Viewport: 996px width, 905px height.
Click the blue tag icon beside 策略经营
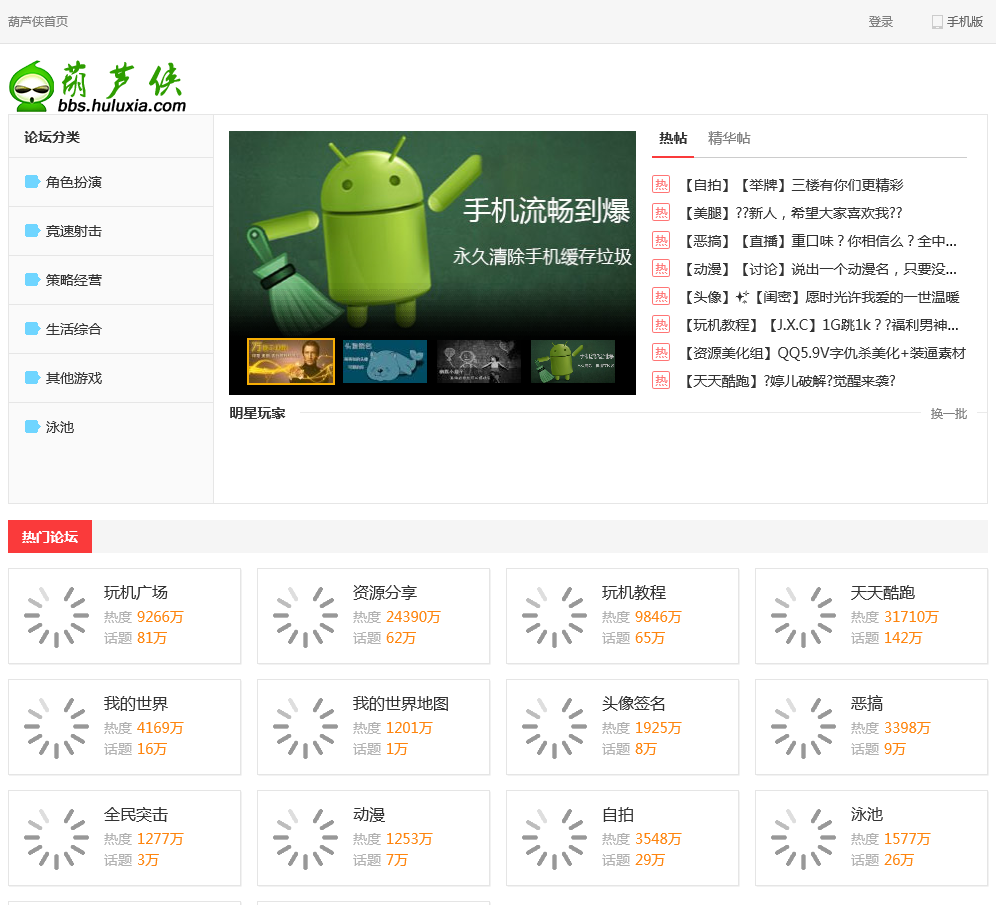click(32, 279)
